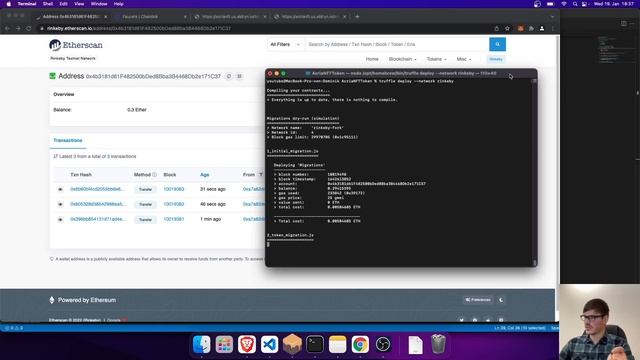This screenshot has height=360, width=640.
Task: Open the Preferences button in footer
Action: pyautogui.click(x=478, y=300)
